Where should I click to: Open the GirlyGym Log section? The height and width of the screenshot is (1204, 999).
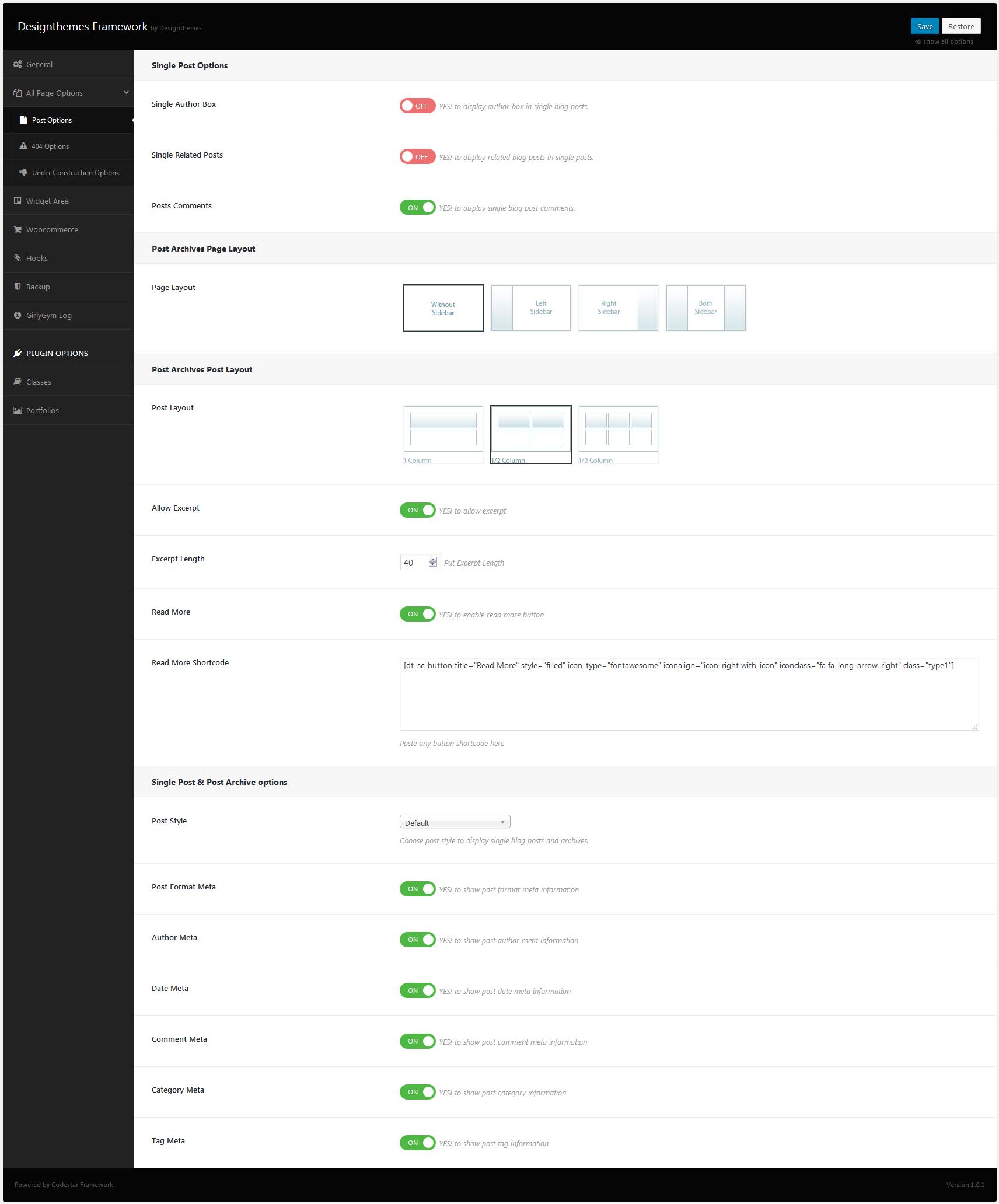tap(68, 315)
